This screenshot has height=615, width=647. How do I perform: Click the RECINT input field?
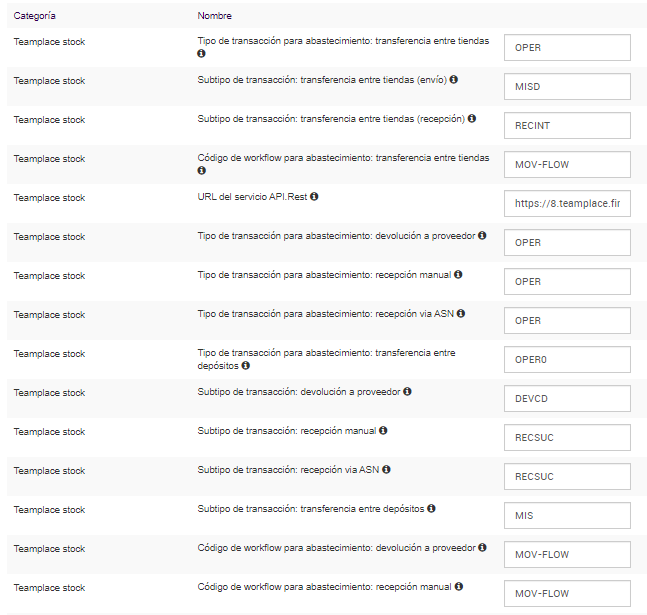click(x=567, y=126)
